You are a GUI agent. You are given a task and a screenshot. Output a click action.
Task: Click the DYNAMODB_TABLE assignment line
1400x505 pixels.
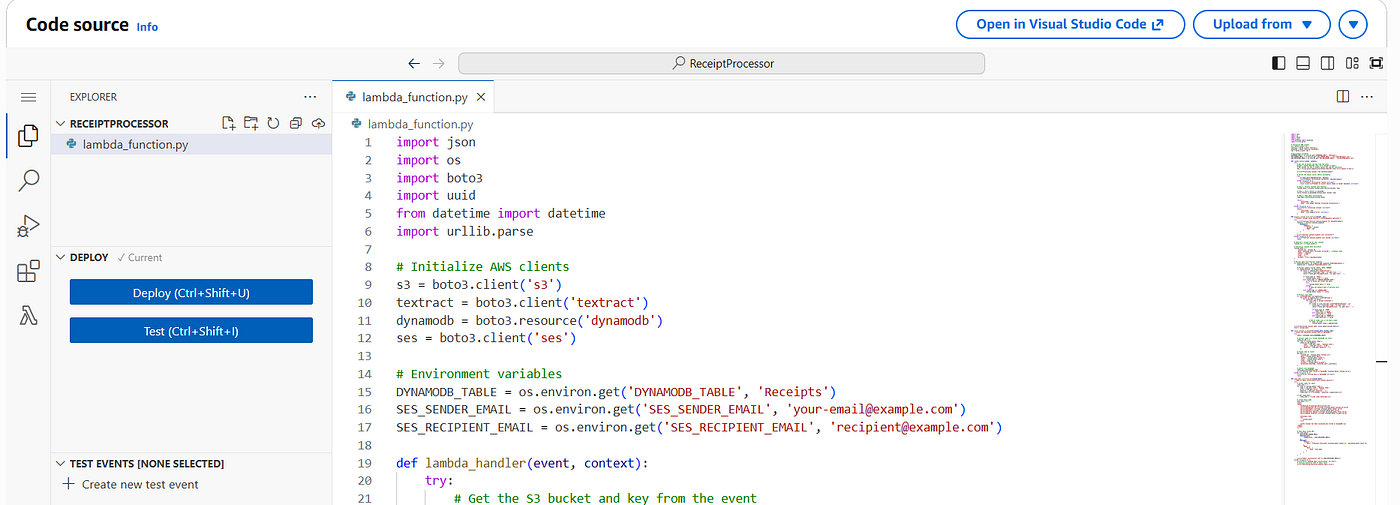point(616,391)
